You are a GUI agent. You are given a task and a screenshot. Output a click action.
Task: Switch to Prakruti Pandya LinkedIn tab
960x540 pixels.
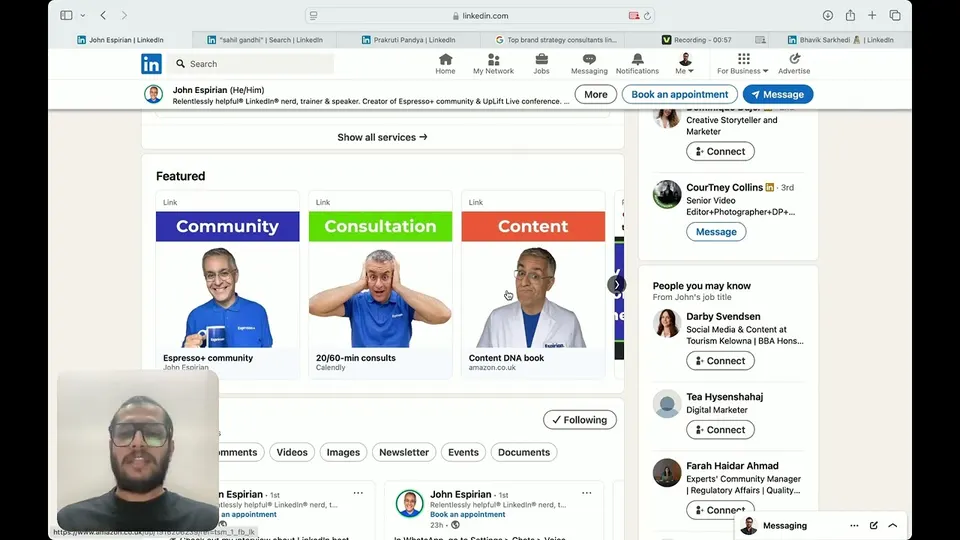click(x=408, y=40)
